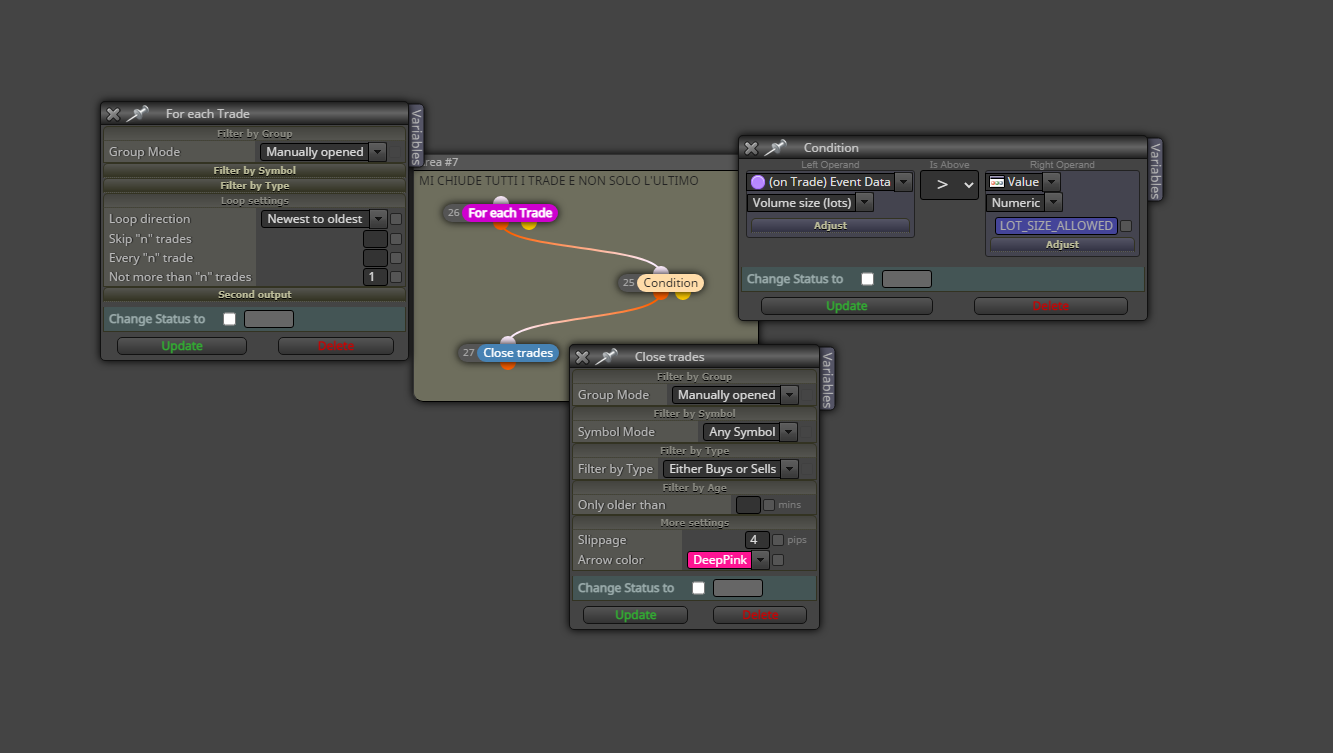Click orange output dot of For each Trade node
Image resolution: width=1333 pixels, height=753 pixels.
(501, 224)
